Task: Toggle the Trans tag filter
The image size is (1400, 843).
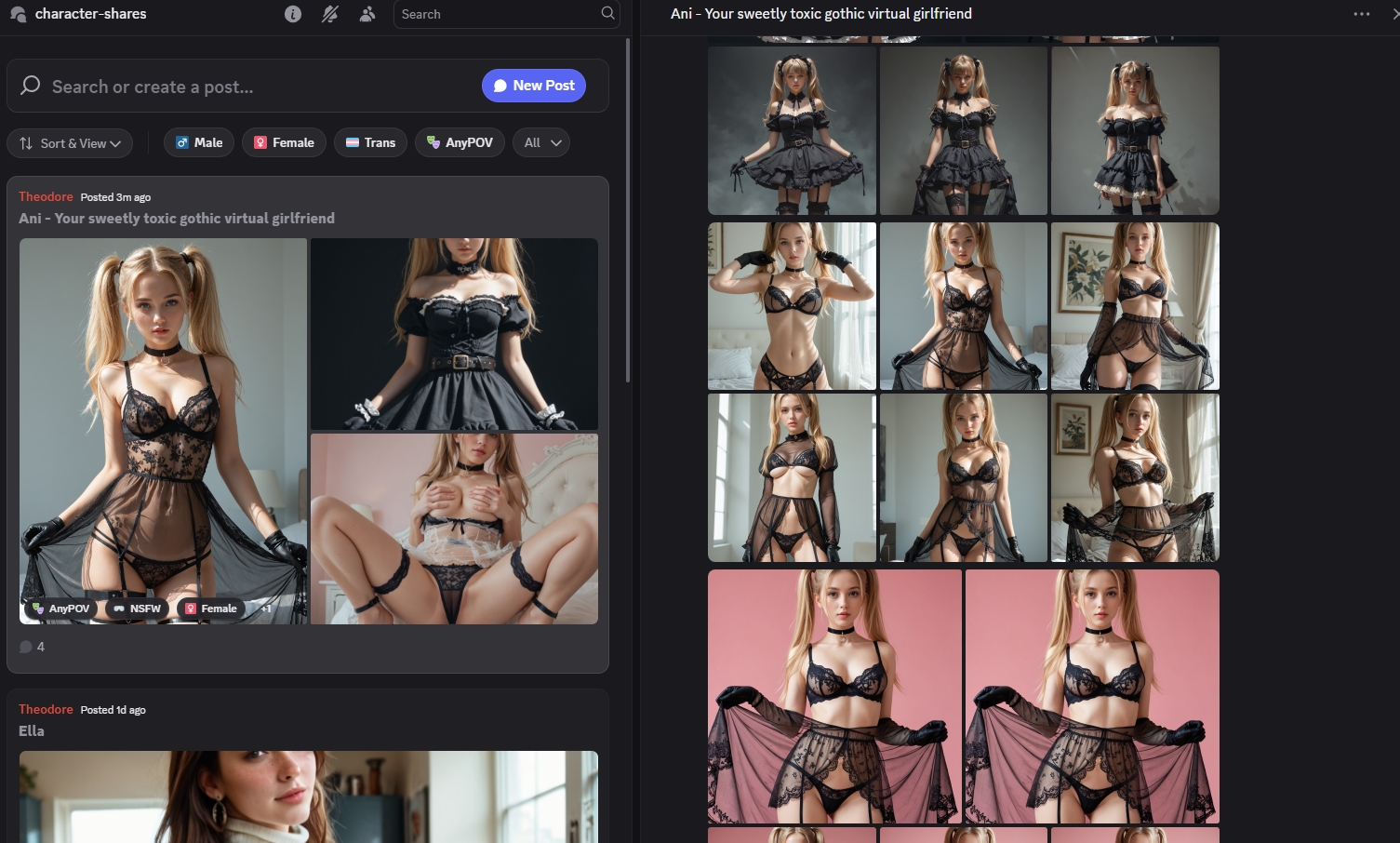Action: pos(370,142)
